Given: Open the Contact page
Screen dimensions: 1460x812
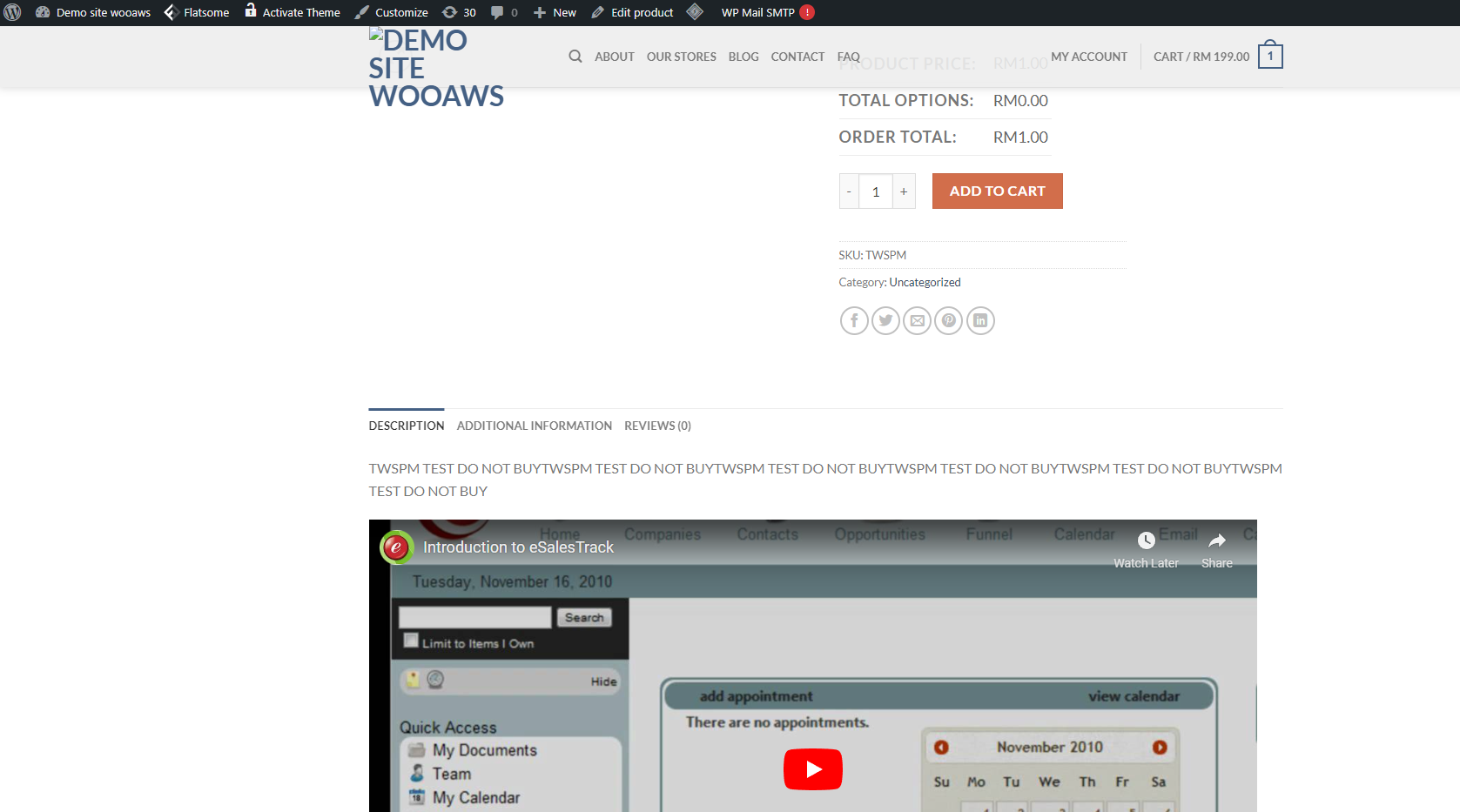Looking at the screenshot, I should pyautogui.click(x=797, y=57).
